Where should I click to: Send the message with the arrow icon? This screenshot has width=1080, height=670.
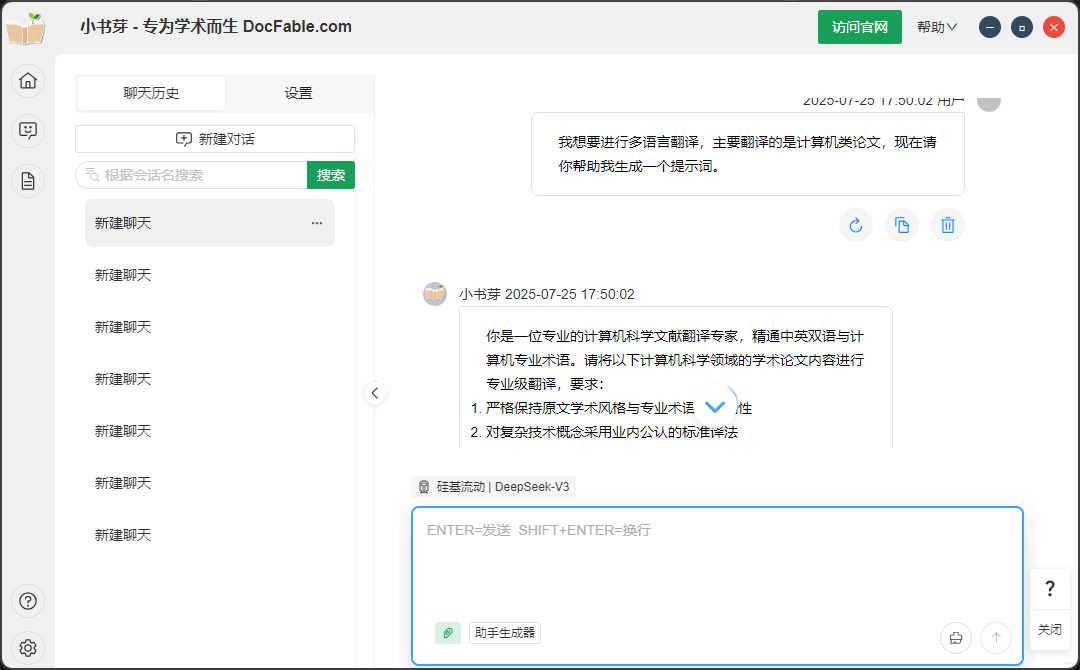(996, 637)
